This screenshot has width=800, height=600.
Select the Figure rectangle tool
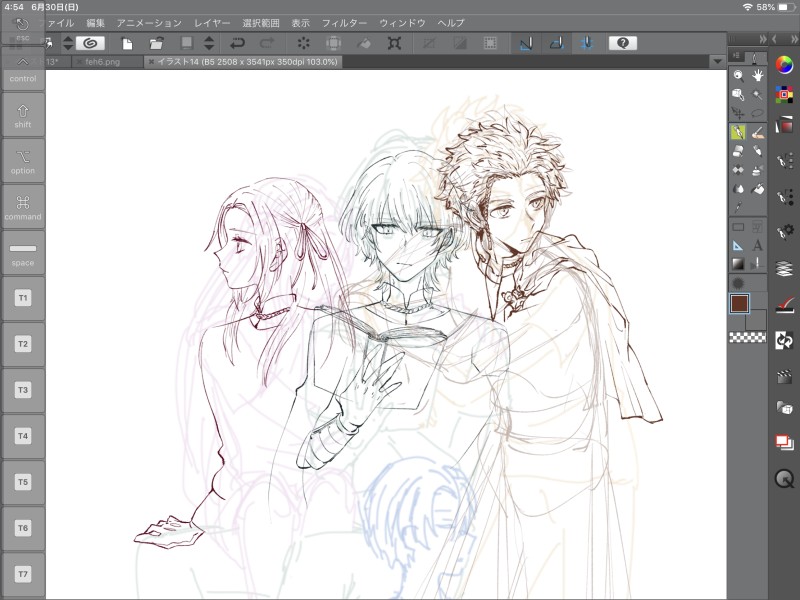[738, 227]
